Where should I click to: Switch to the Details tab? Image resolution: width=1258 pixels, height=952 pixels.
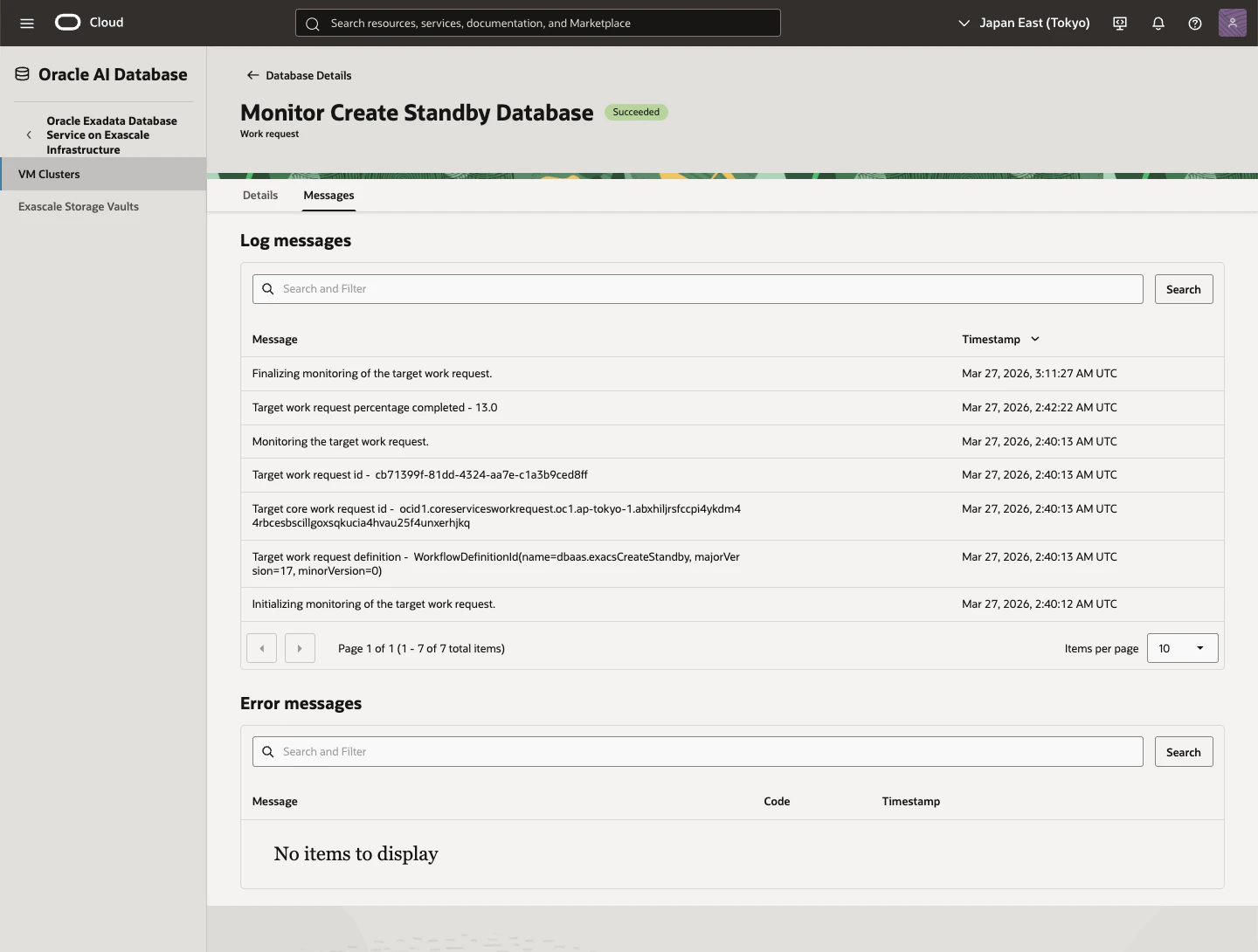pos(260,195)
